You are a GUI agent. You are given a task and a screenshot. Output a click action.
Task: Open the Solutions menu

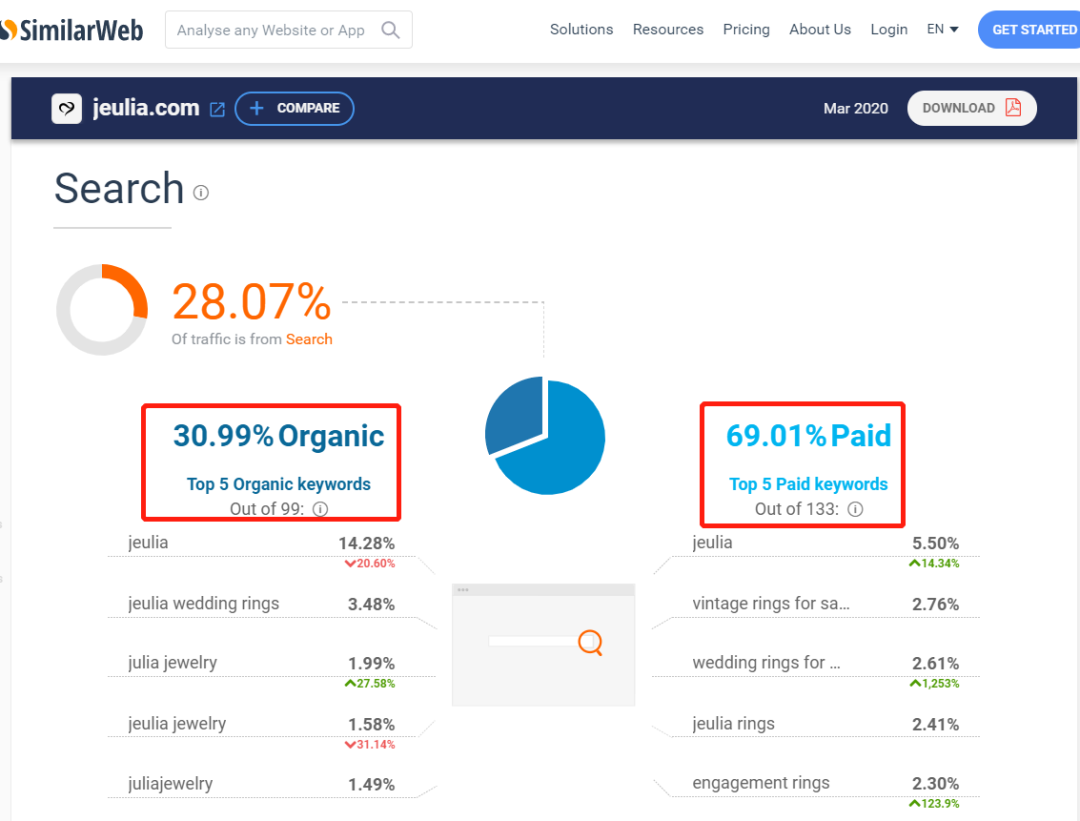pyautogui.click(x=581, y=30)
